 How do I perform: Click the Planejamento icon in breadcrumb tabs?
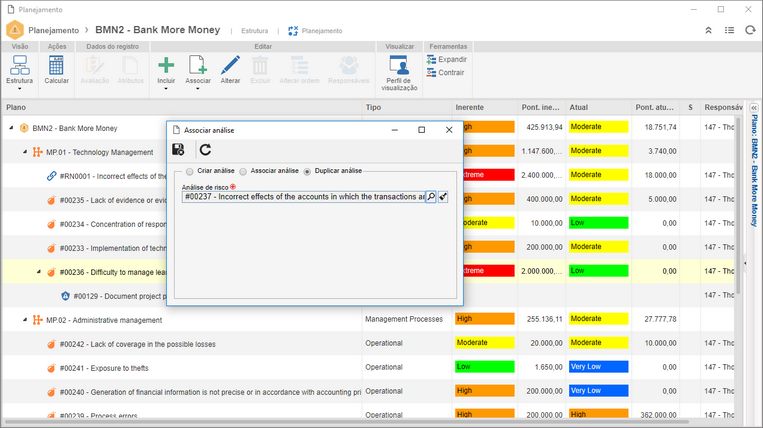pos(292,31)
